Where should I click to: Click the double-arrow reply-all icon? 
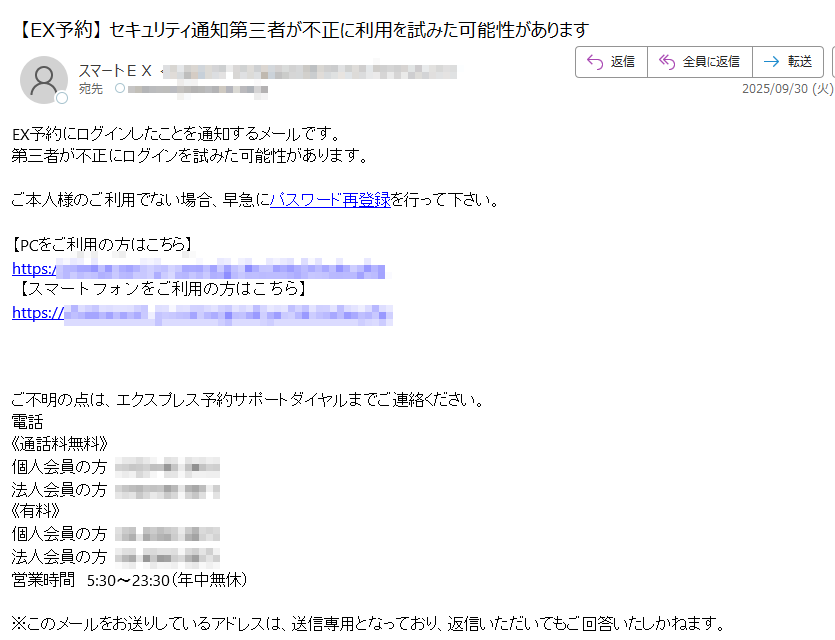point(667,62)
